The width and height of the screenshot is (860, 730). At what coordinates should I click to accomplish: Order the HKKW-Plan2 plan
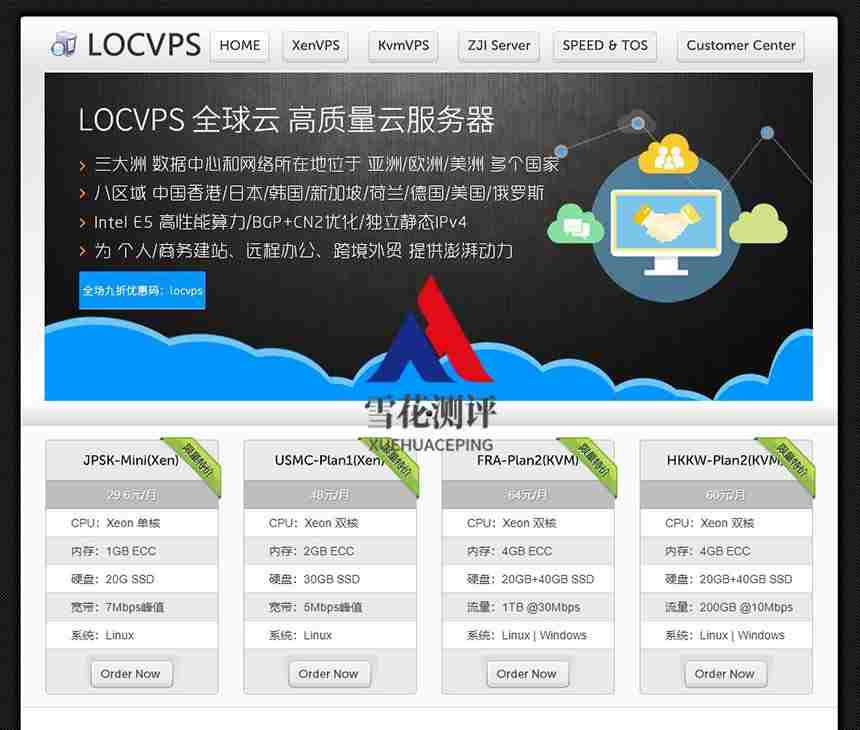(x=725, y=674)
